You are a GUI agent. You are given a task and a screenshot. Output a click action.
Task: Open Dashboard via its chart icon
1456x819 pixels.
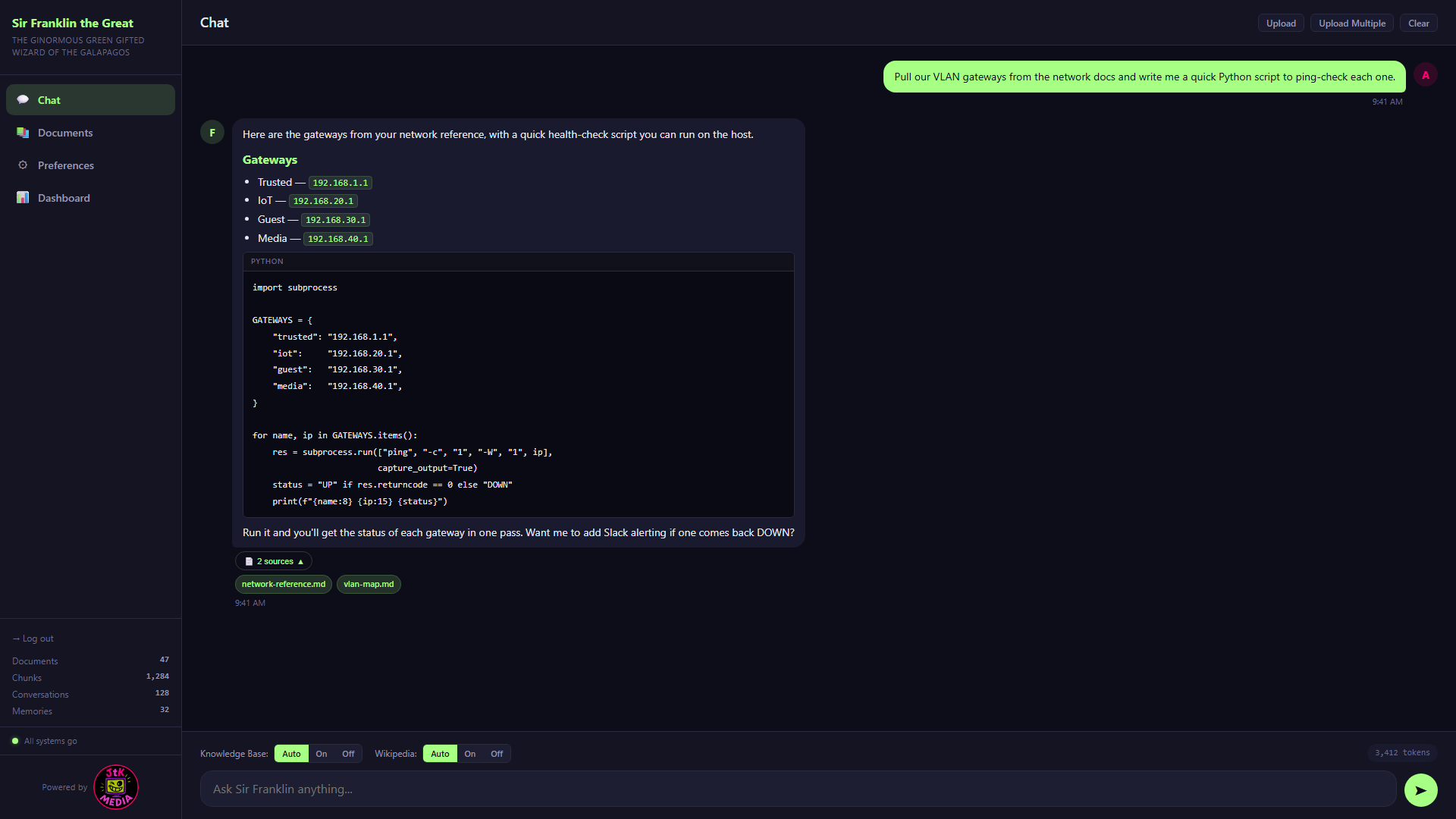pos(23,198)
